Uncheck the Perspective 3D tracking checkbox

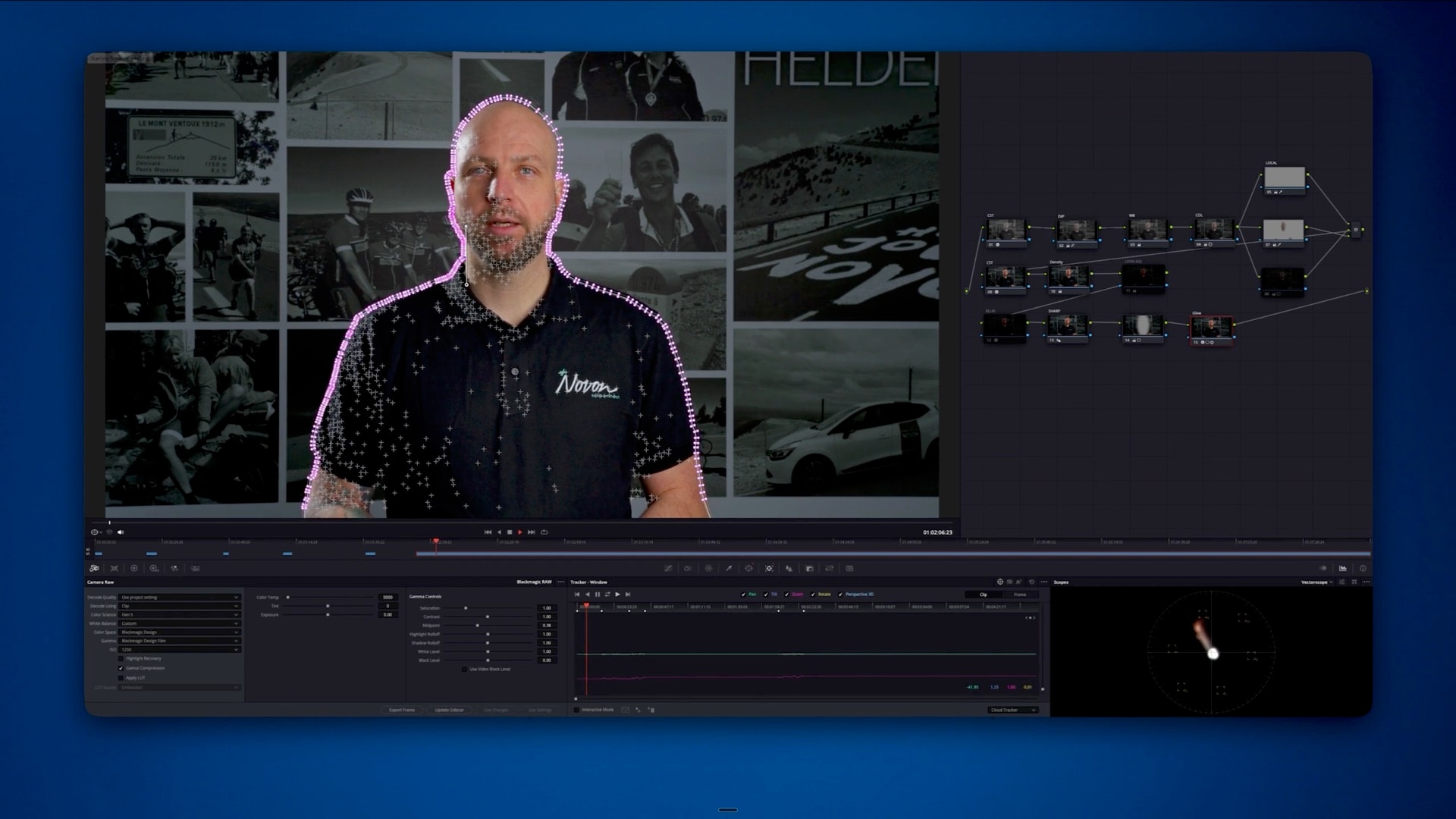(x=840, y=595)
